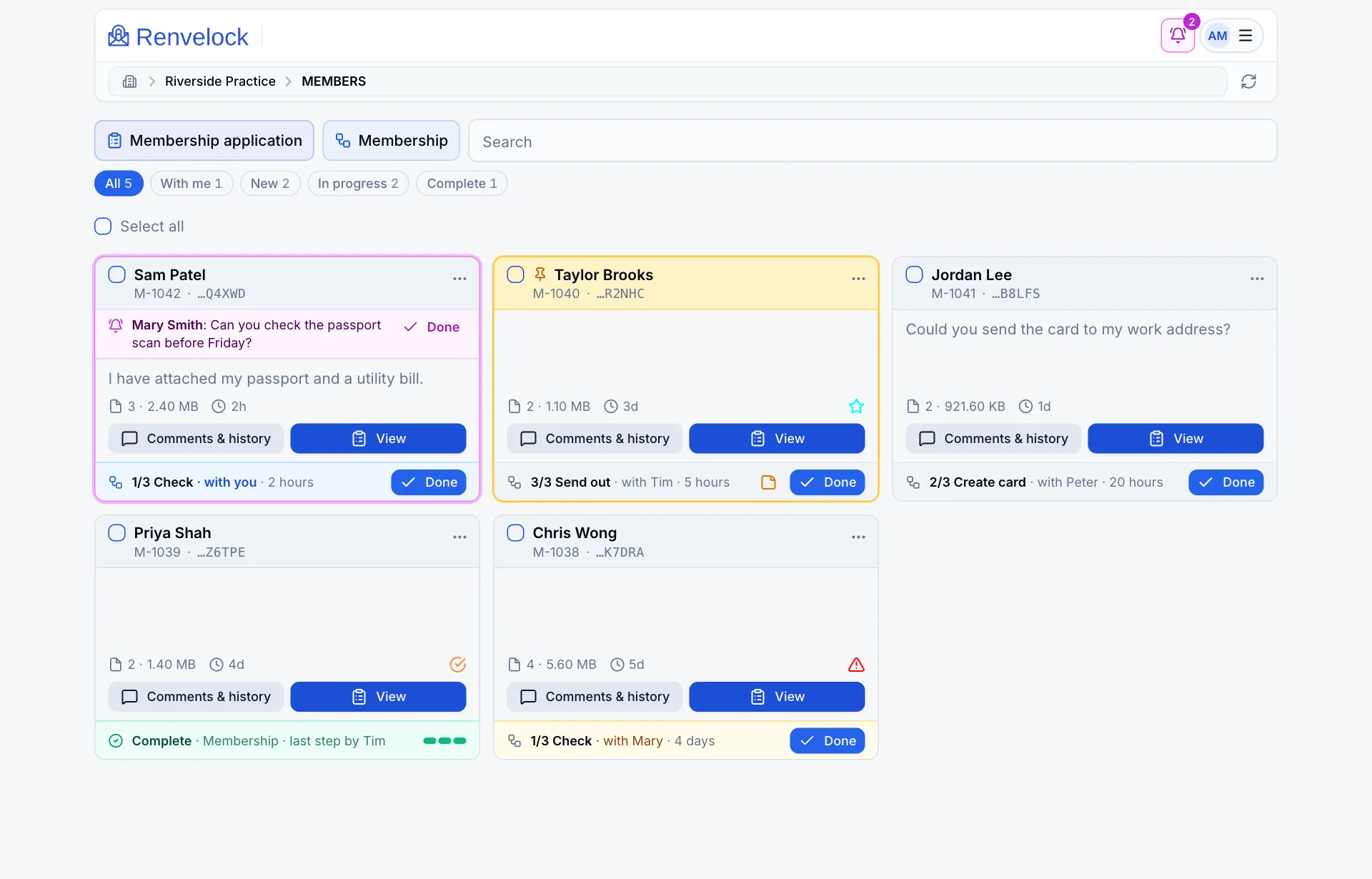
Task: Check the Jordan Lee card checkbox
Action: 914,274
